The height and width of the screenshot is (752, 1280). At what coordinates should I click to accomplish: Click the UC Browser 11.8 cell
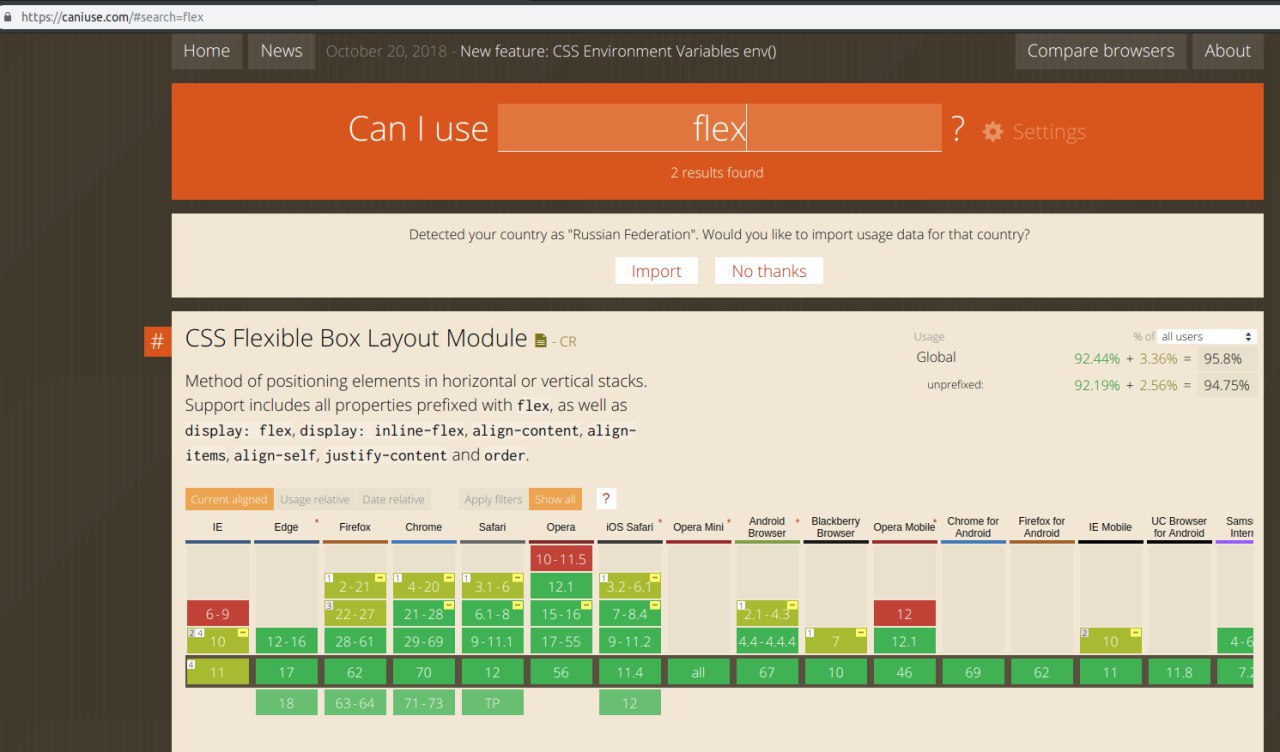pos(1179,672)
